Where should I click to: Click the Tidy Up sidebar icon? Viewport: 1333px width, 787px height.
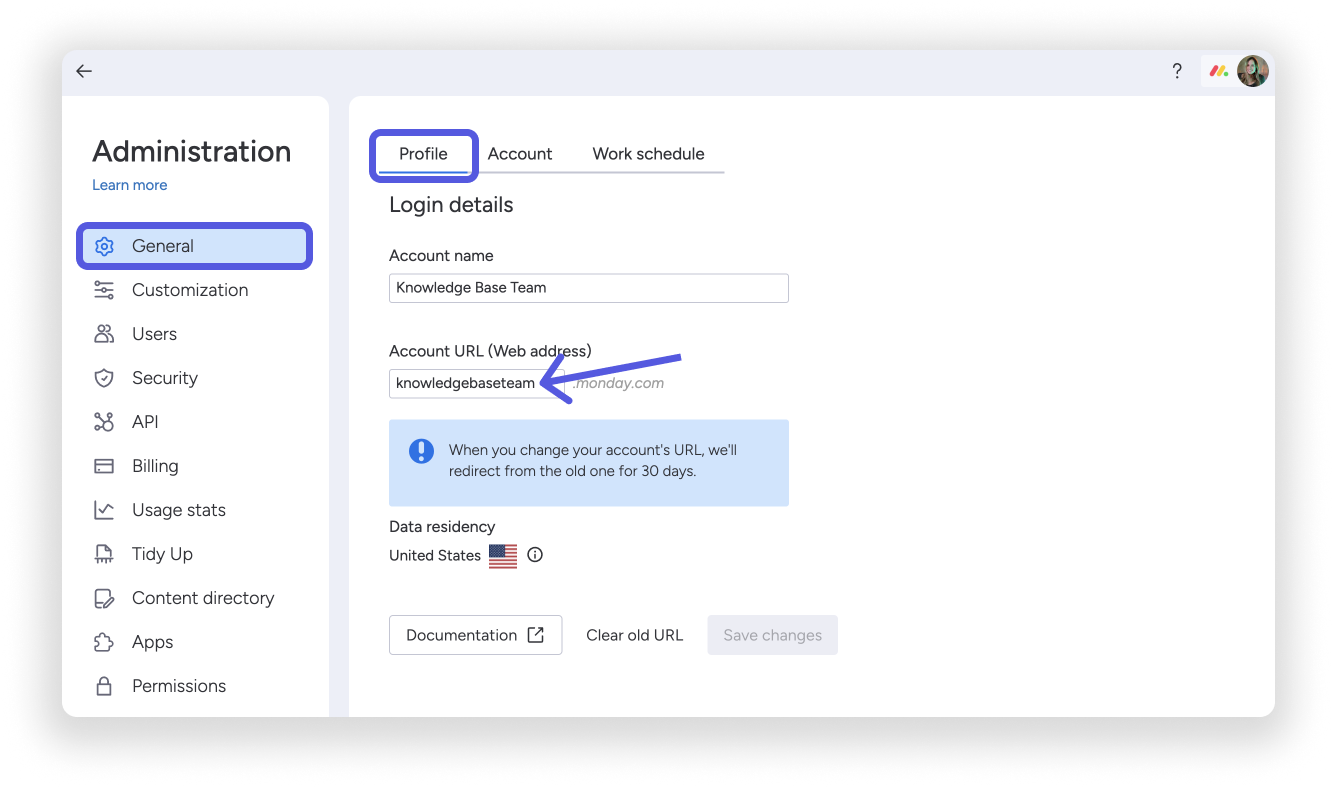point(104,553)
